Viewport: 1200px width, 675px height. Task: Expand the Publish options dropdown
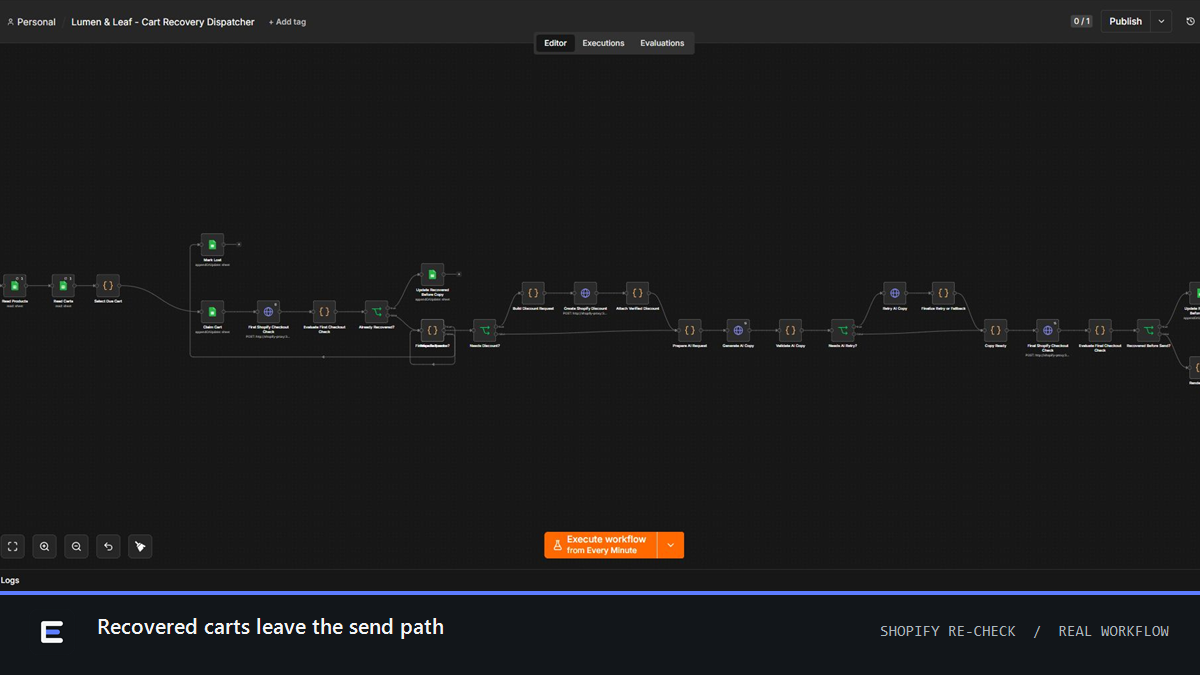[1161, 21]
